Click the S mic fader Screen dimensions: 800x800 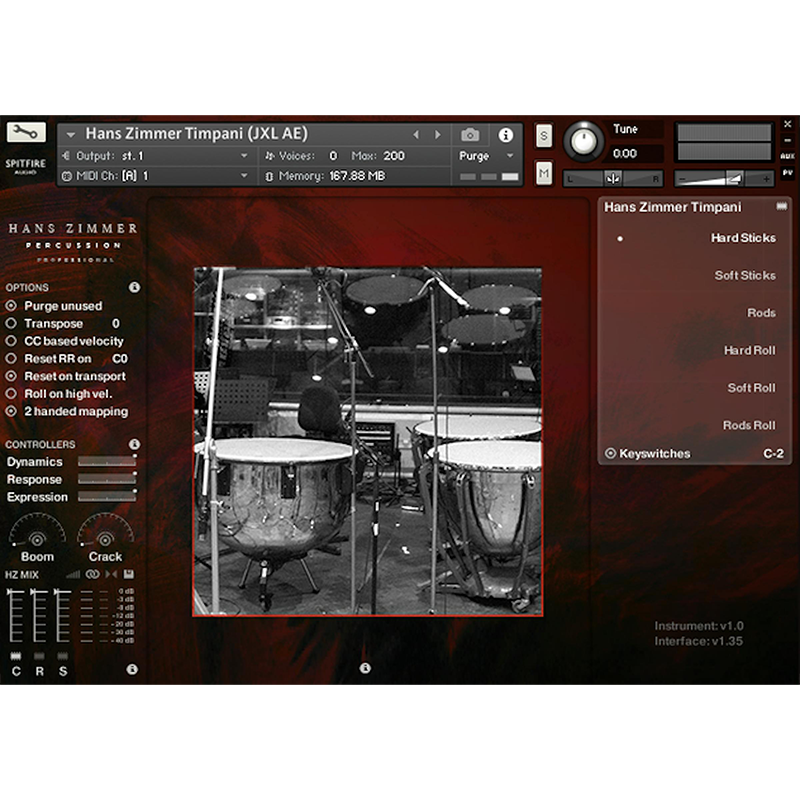click(62, 615)
